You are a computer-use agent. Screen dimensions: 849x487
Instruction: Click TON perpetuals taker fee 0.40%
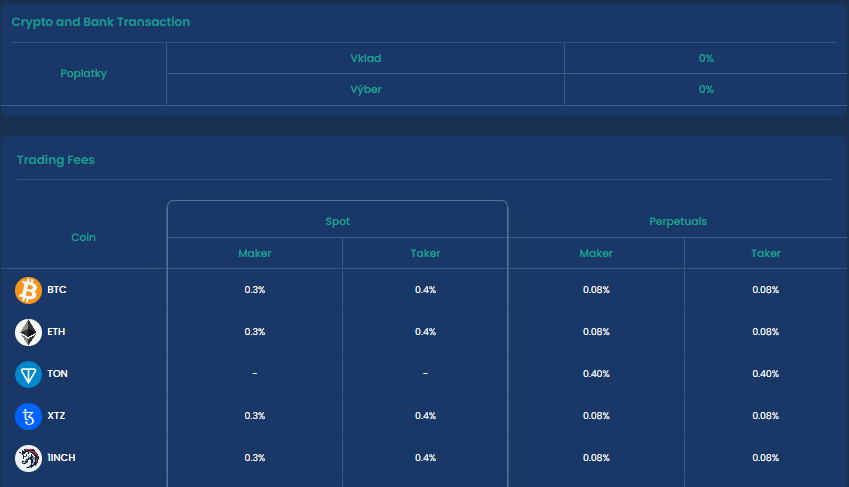tap(766, 374)
